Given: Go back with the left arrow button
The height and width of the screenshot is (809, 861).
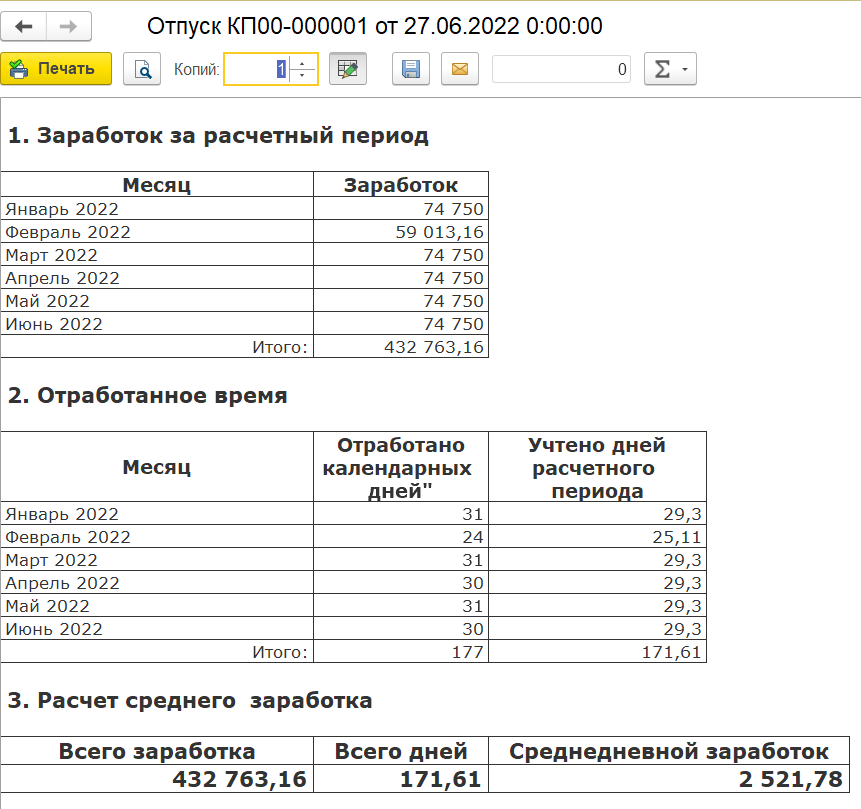Looking at the screenshot, I should [x=24, y=26].
